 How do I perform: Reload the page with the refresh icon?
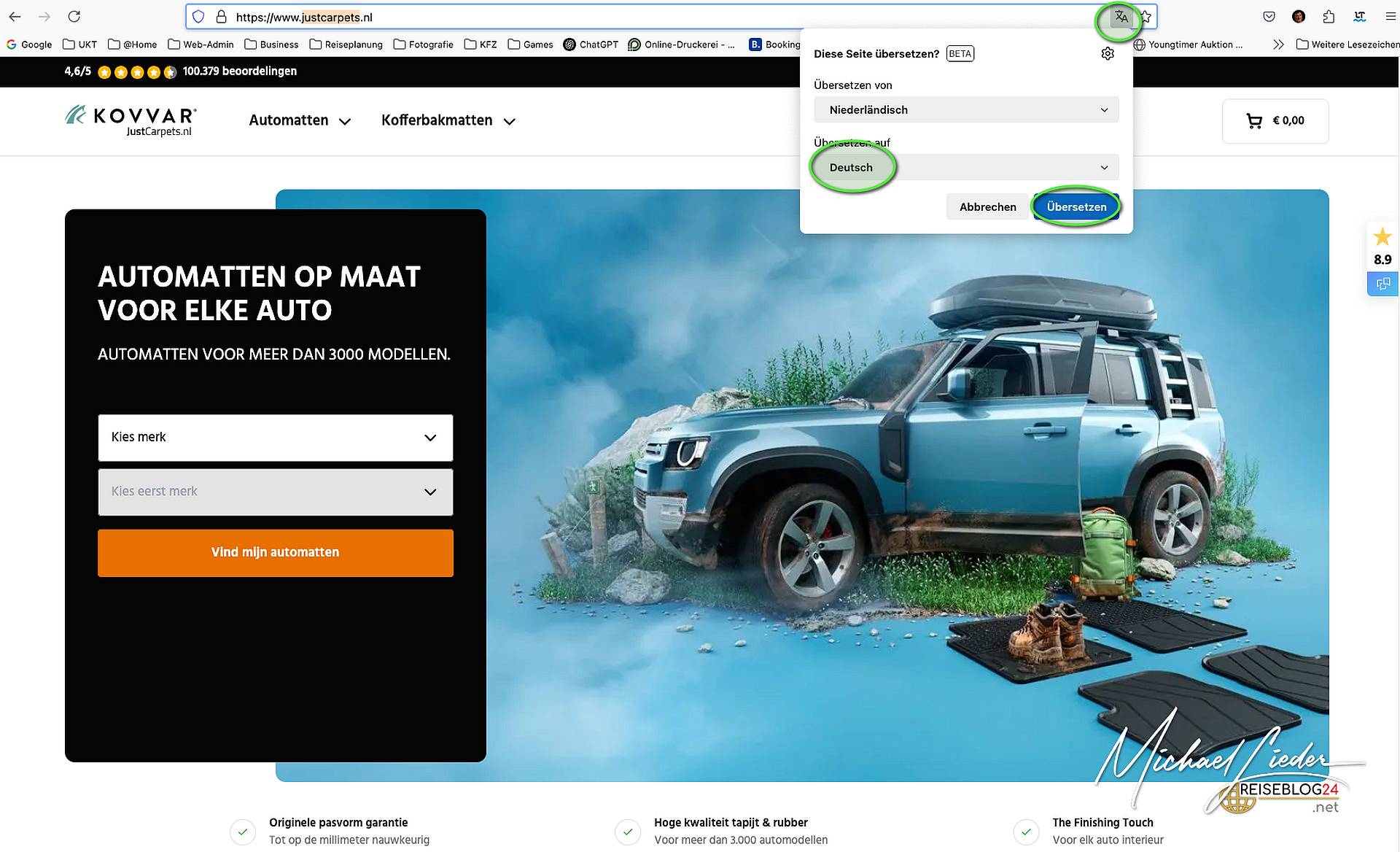tap(74, 16)
